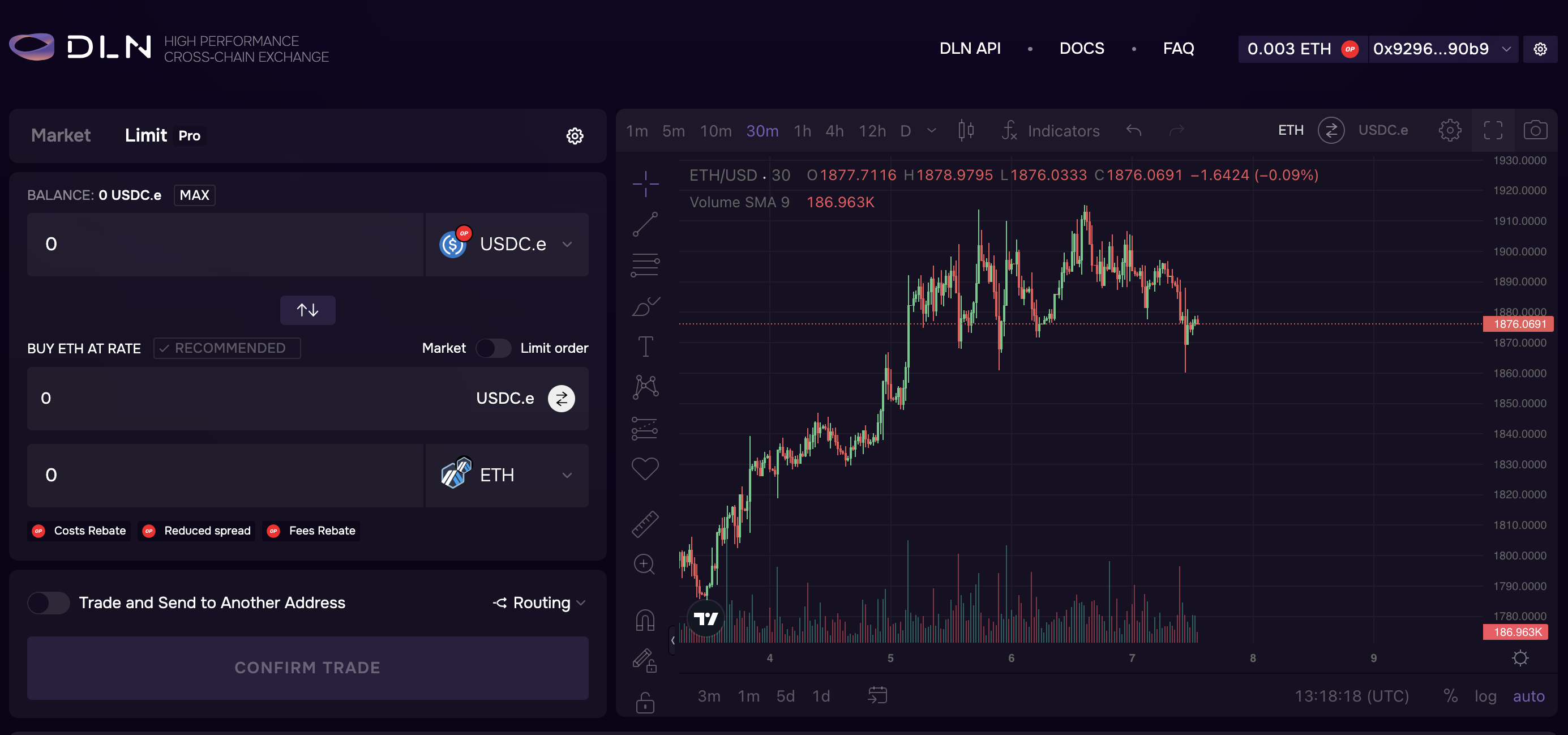Select the trend line drawing tool

[x=645, y=224]
